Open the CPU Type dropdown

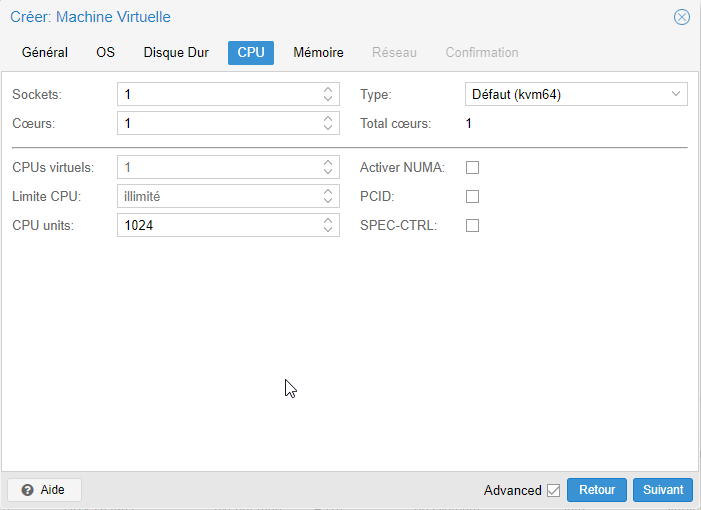pos(576,94)
